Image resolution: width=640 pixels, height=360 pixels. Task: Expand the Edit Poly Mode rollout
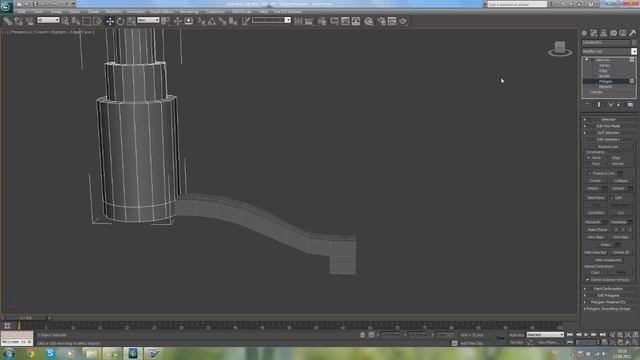608,126
